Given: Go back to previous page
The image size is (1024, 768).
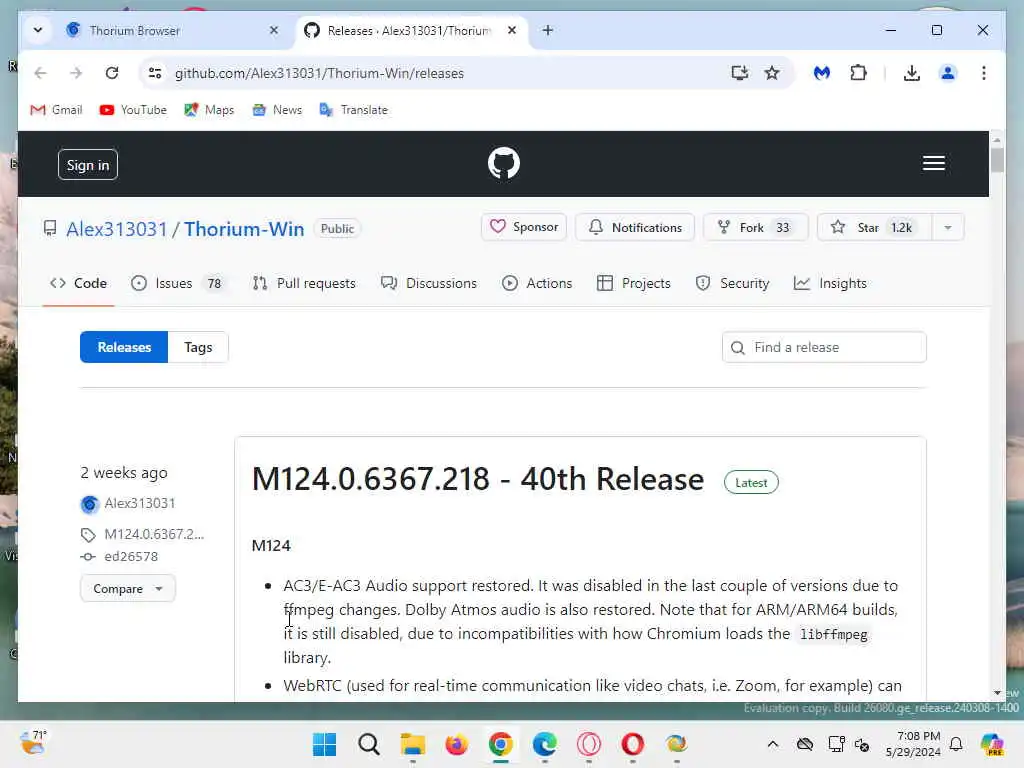Looking at the screenshot, I should tap(40, 73).
